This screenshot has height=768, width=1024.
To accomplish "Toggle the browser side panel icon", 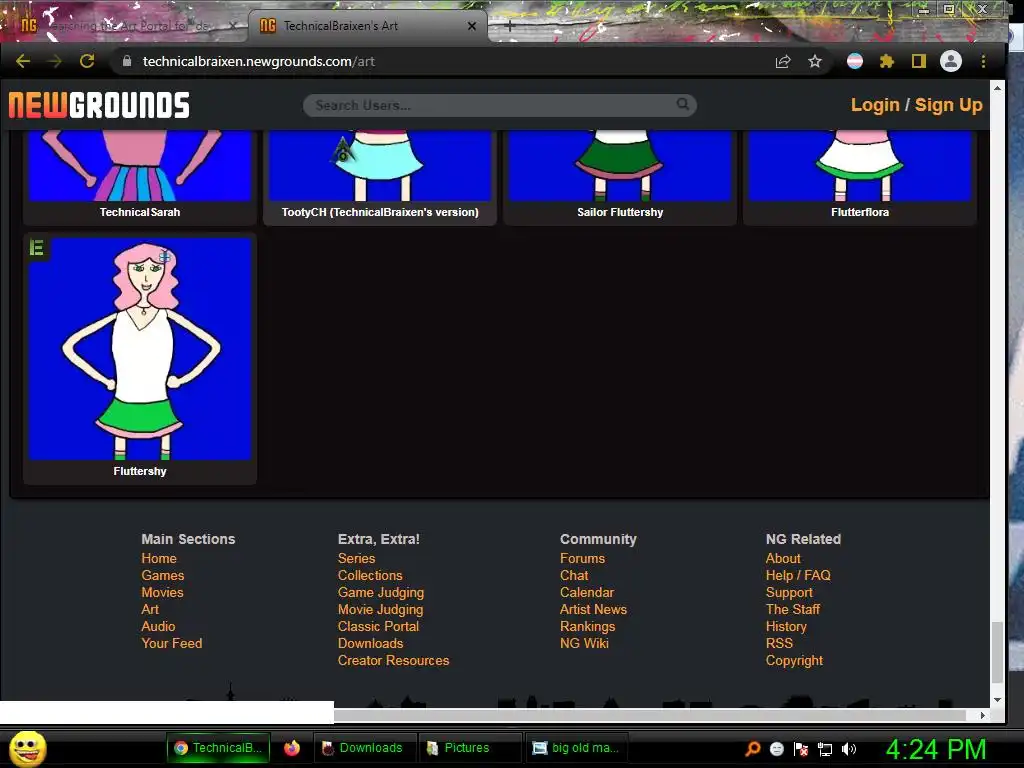I will [919, 61].
